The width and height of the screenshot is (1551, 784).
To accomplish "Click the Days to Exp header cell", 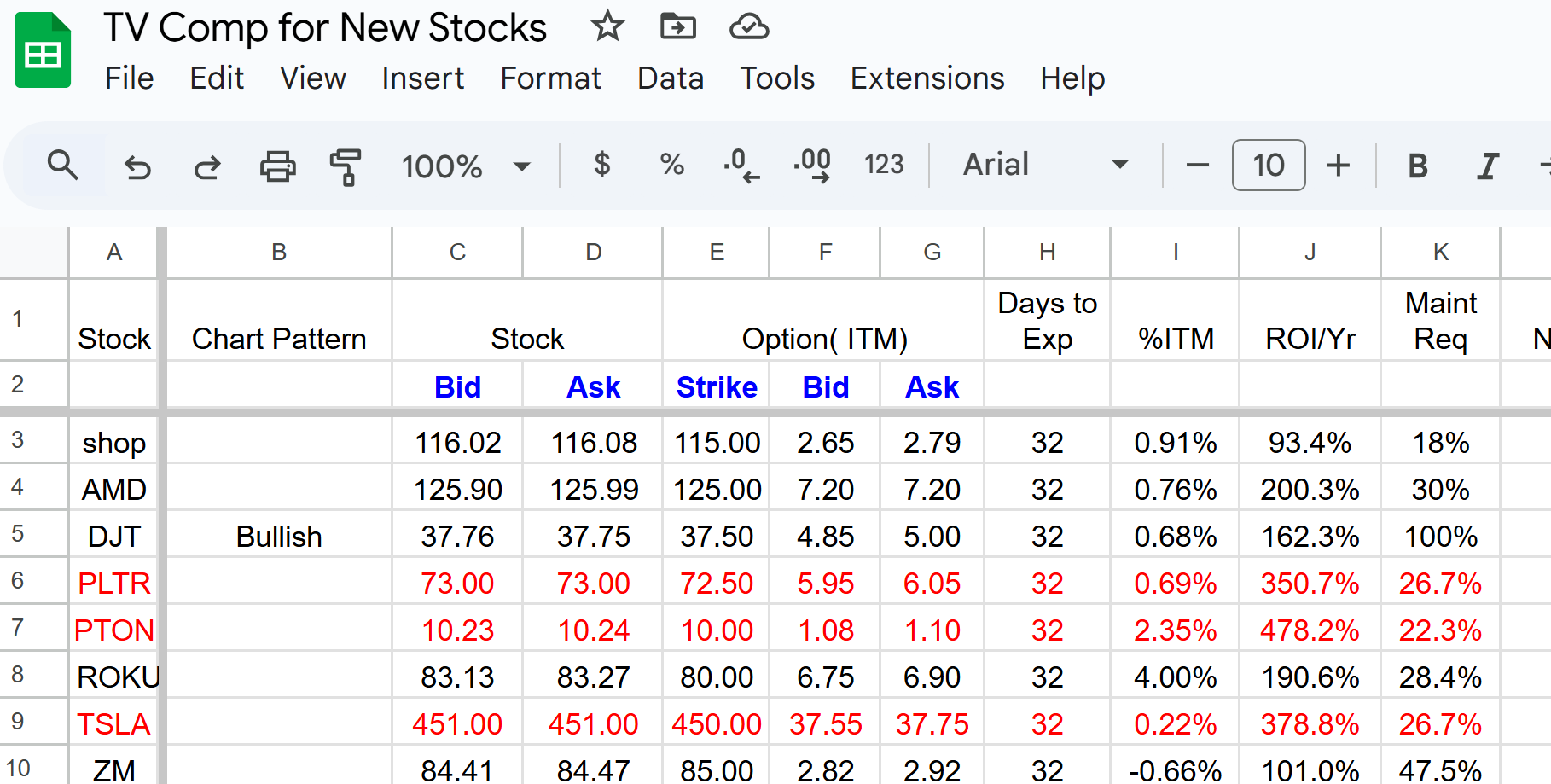I will [1047, 320].
